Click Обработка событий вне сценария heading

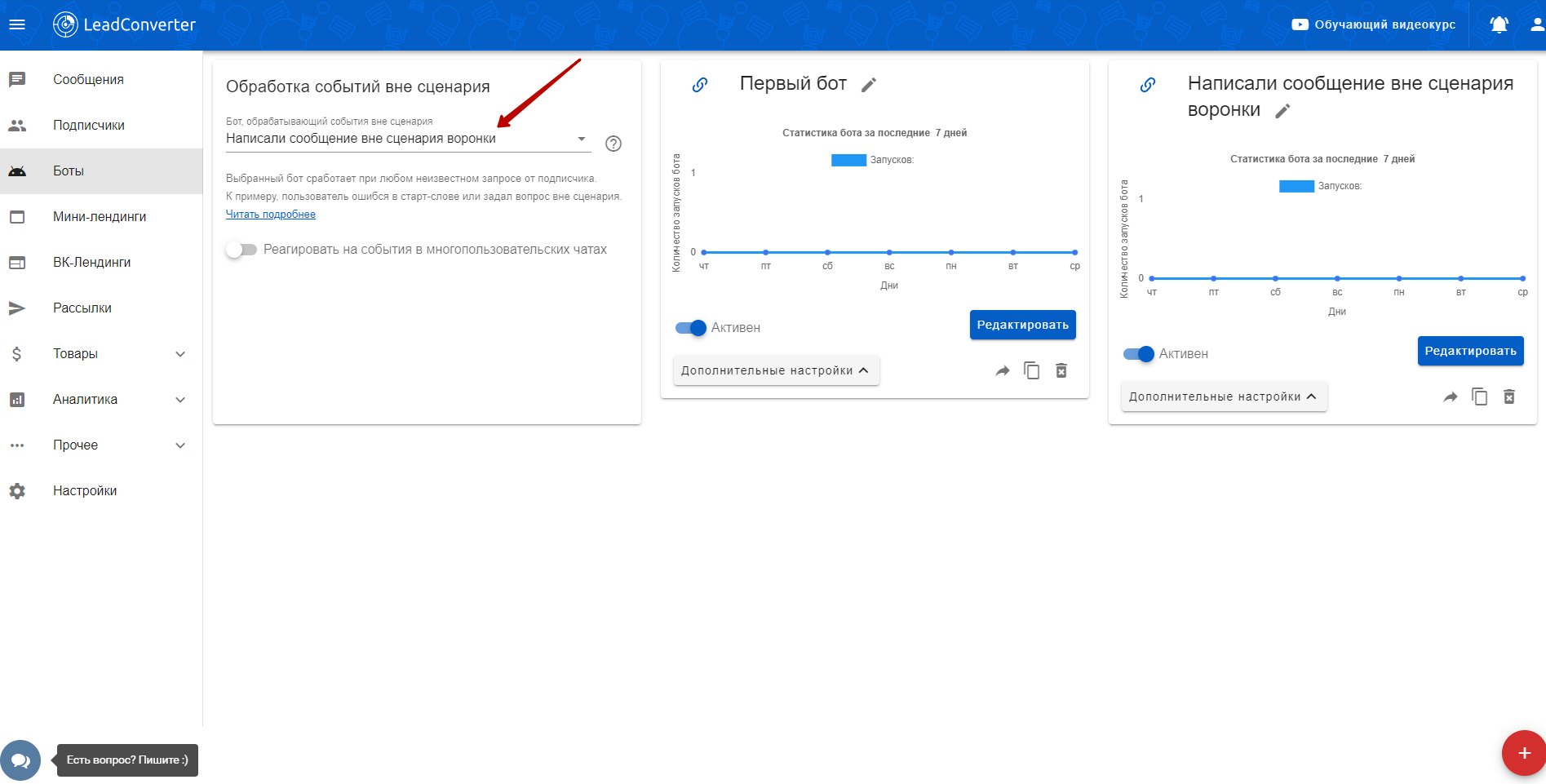[x=358, y=86]
